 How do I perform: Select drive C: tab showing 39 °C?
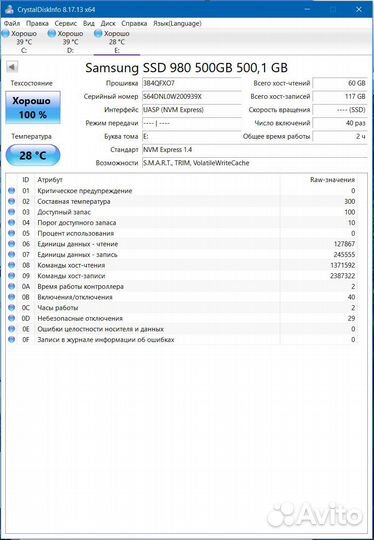(x=23, y=42)
